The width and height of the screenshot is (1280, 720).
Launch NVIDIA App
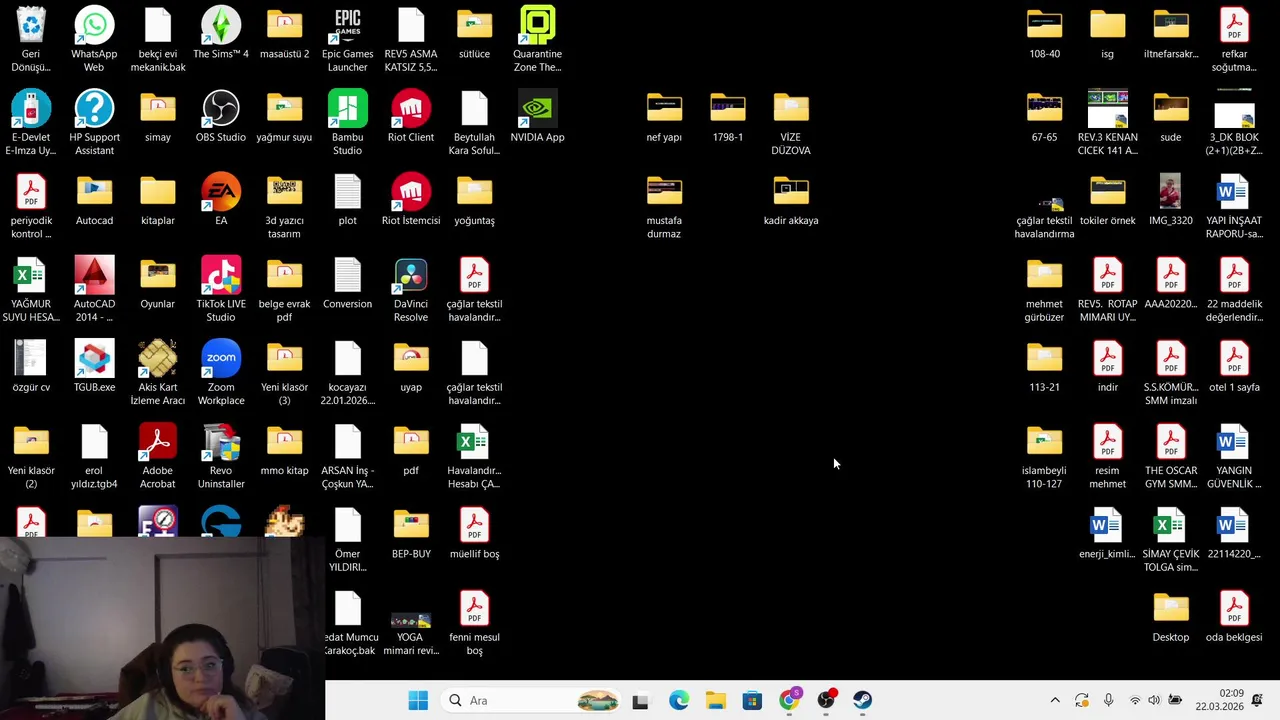537,108
